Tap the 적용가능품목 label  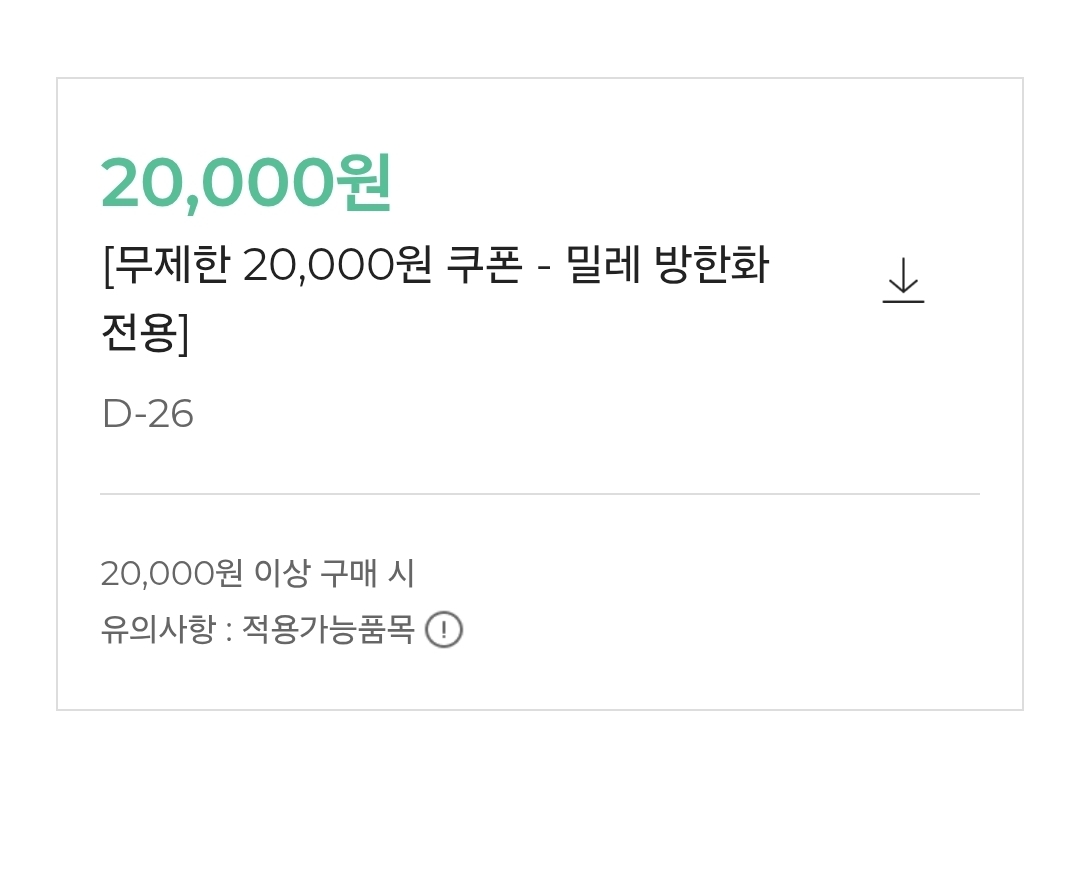[x=328, y=630]
